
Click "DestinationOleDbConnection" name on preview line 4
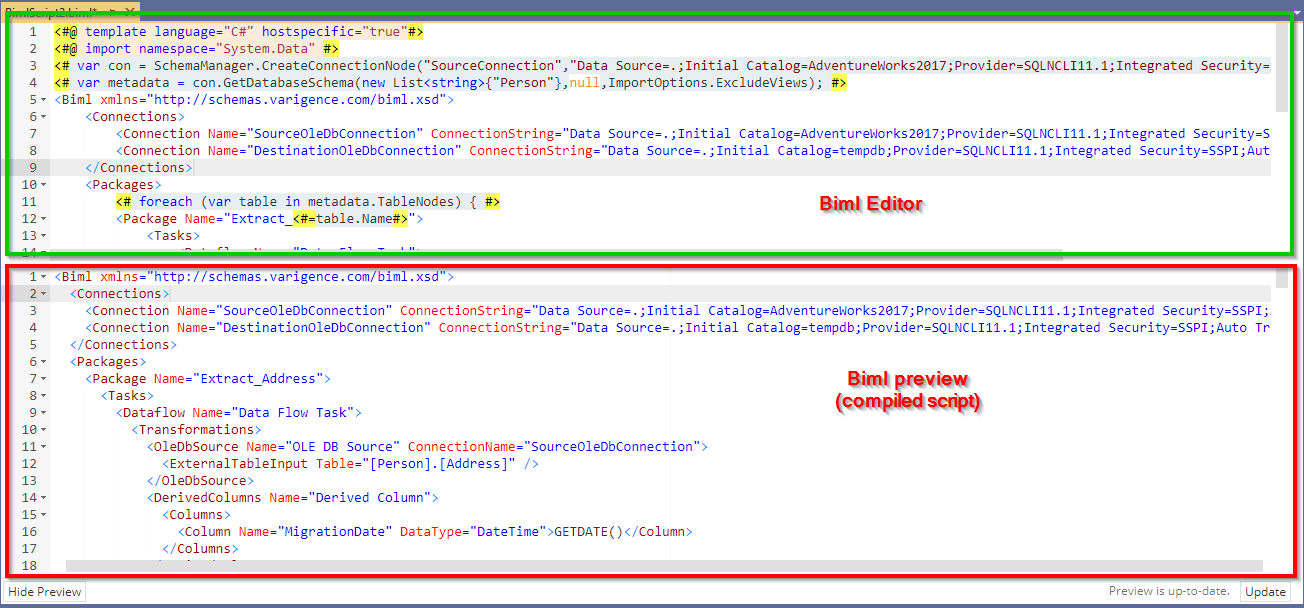click(323, 328)
